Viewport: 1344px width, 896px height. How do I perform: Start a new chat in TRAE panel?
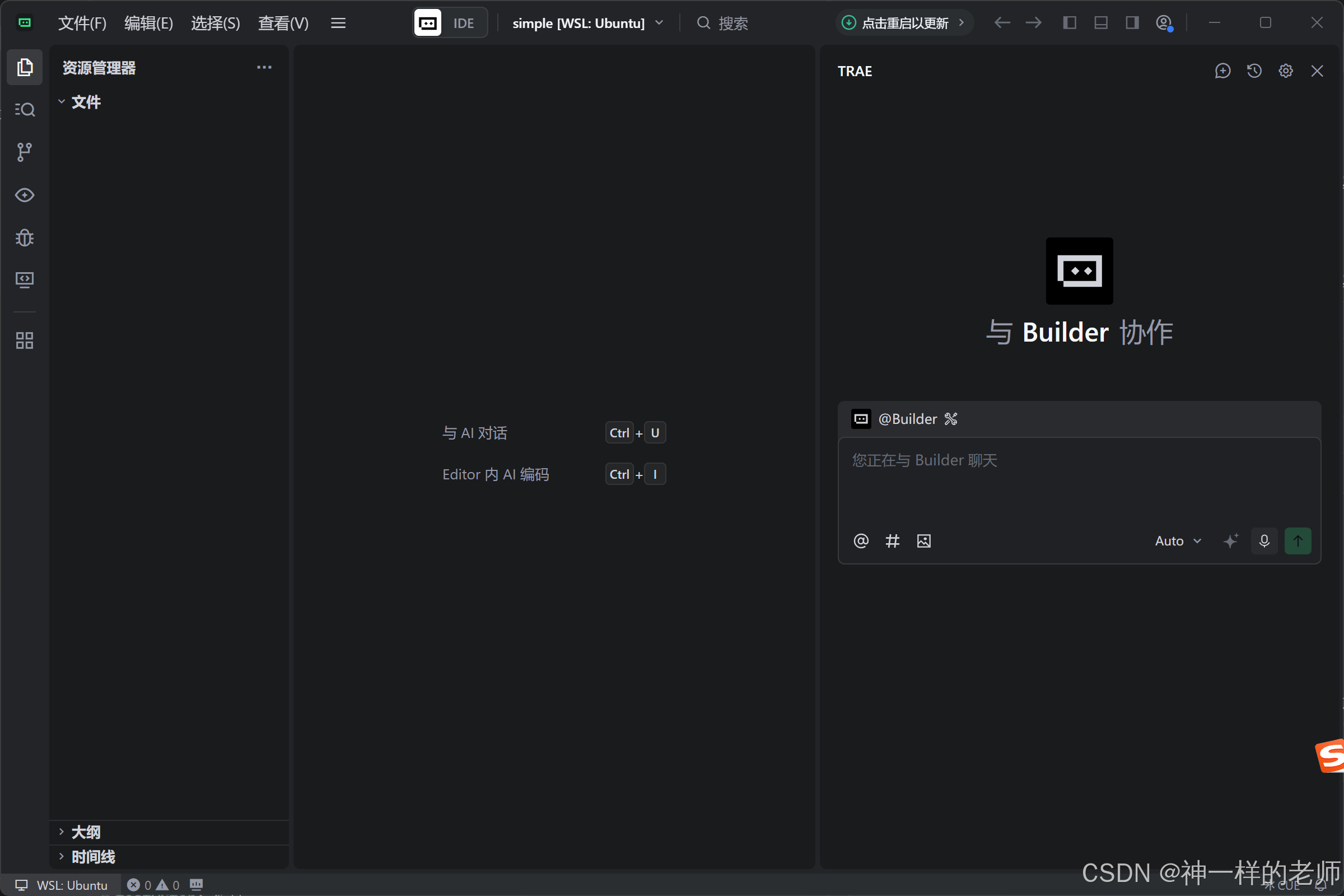click(1222, 71)
